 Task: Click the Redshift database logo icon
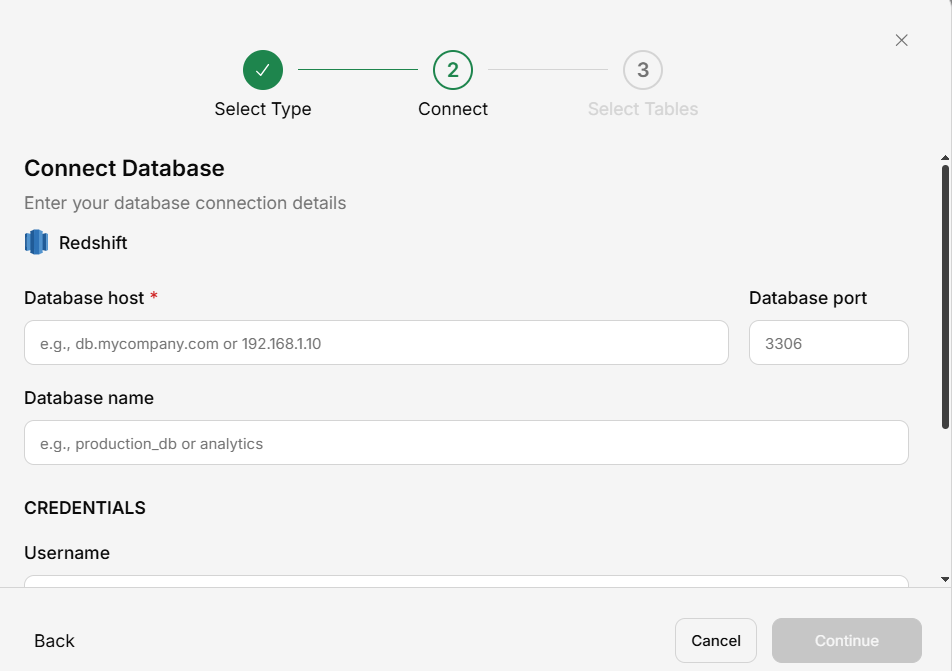point(37,242)
